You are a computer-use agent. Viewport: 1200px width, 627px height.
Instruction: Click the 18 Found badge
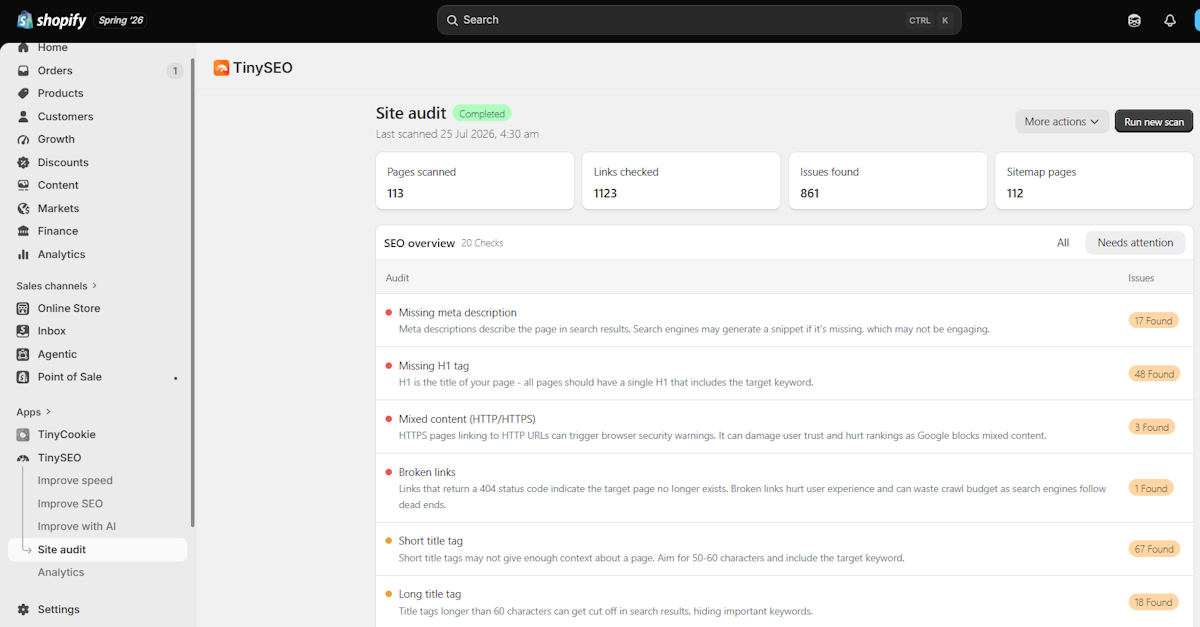(x=1152, y=602)
